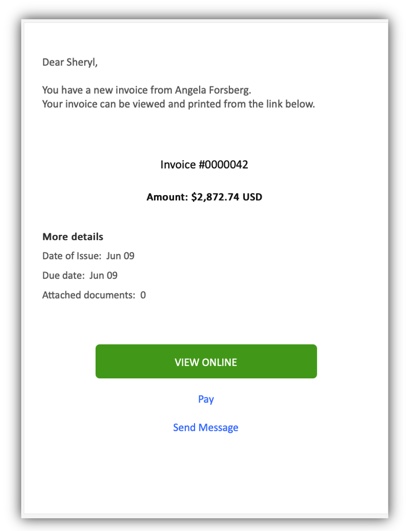This screenshot has height=531, width=415.
Task: Click the sentence about viewing and printing invoice
Action: point(179,104)
